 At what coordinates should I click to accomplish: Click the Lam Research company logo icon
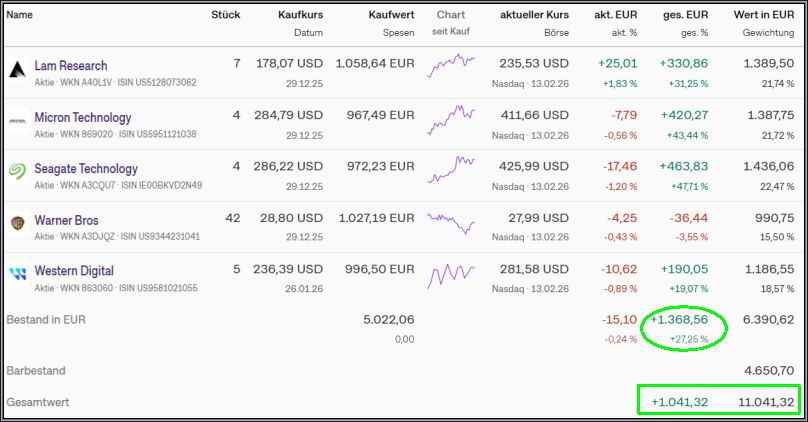(x=18, y=70)
